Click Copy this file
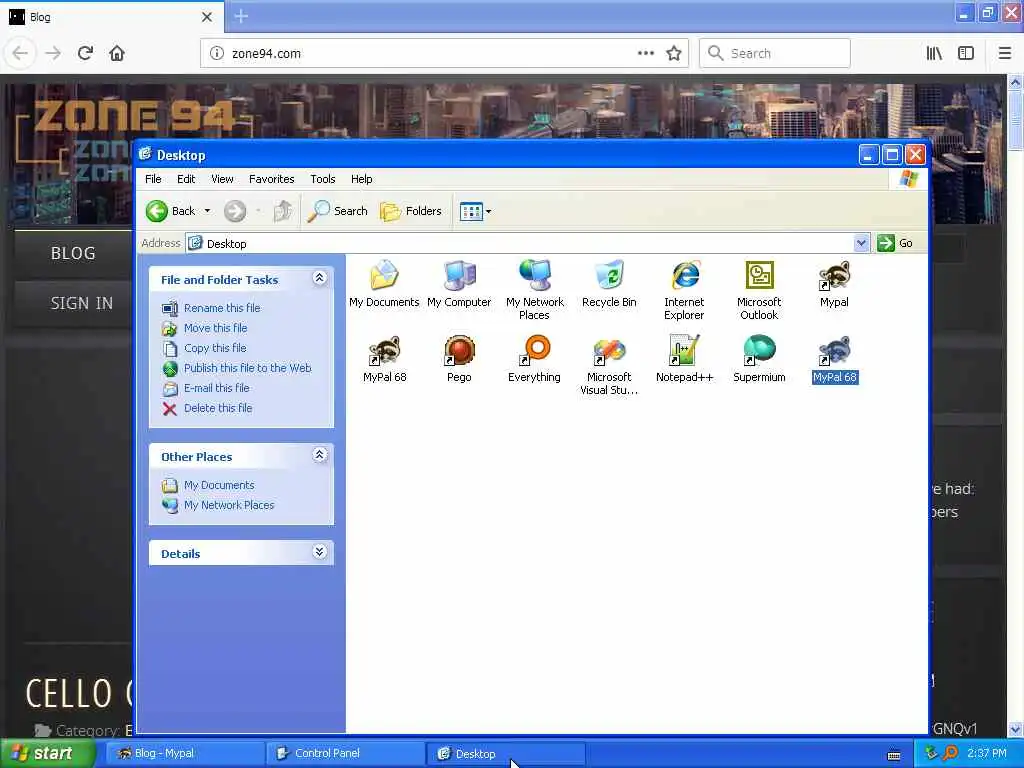The height and width of the screenshot is (768, 1024). coord(215,348)
